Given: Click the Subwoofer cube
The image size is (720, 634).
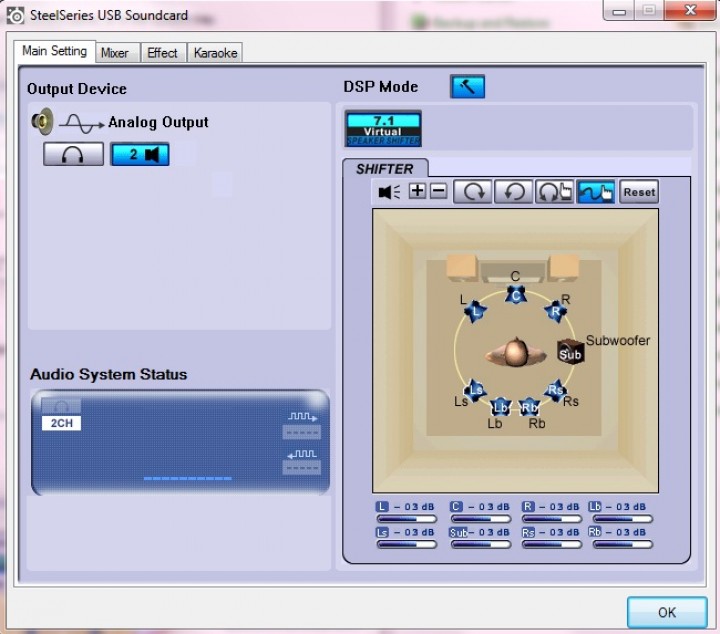Looking at the screenshot, I should (x=570, y=352).
